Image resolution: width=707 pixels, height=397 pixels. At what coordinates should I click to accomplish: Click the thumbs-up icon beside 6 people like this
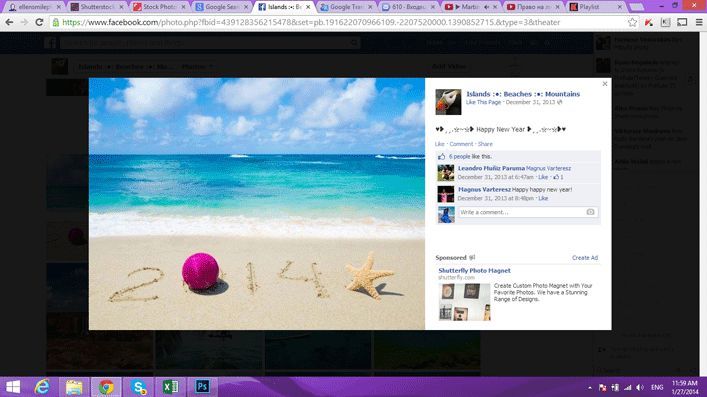pos(441,157)
